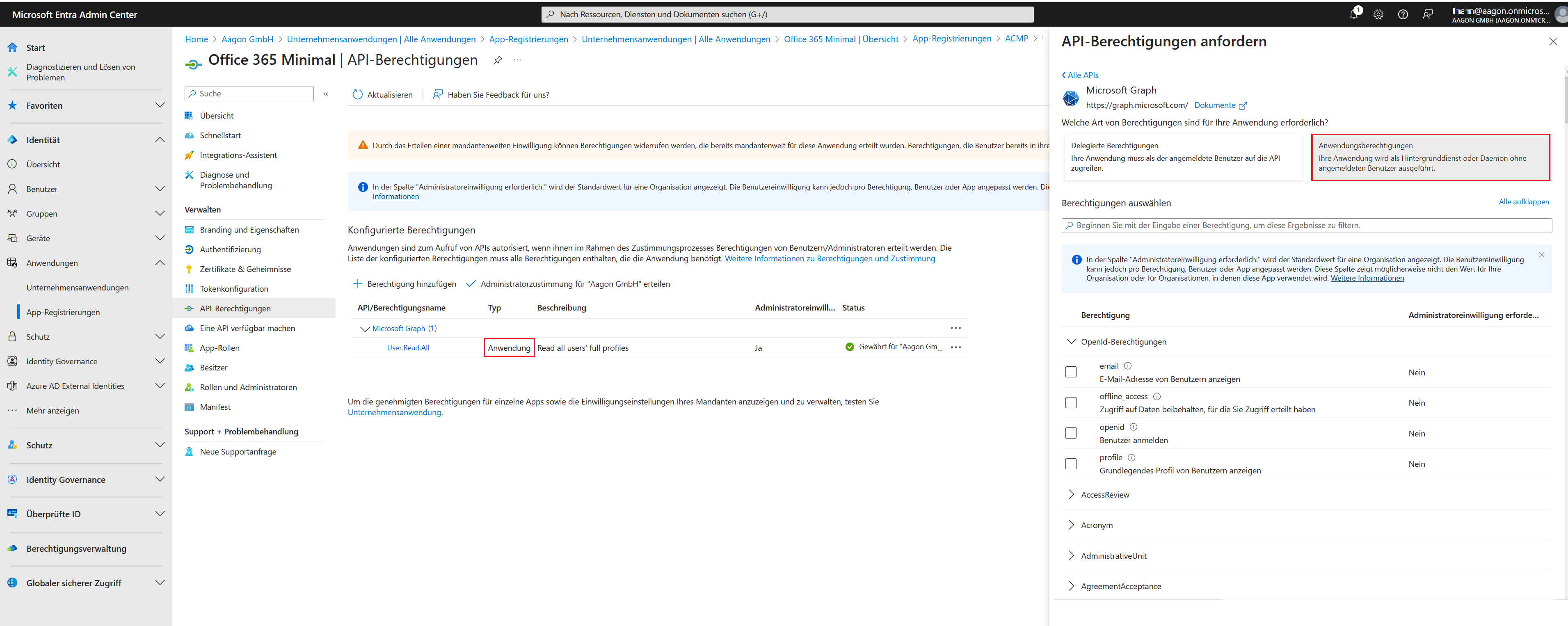
Task: Collapse the OpenId-Berechtigungen section
Action: 1071,341
